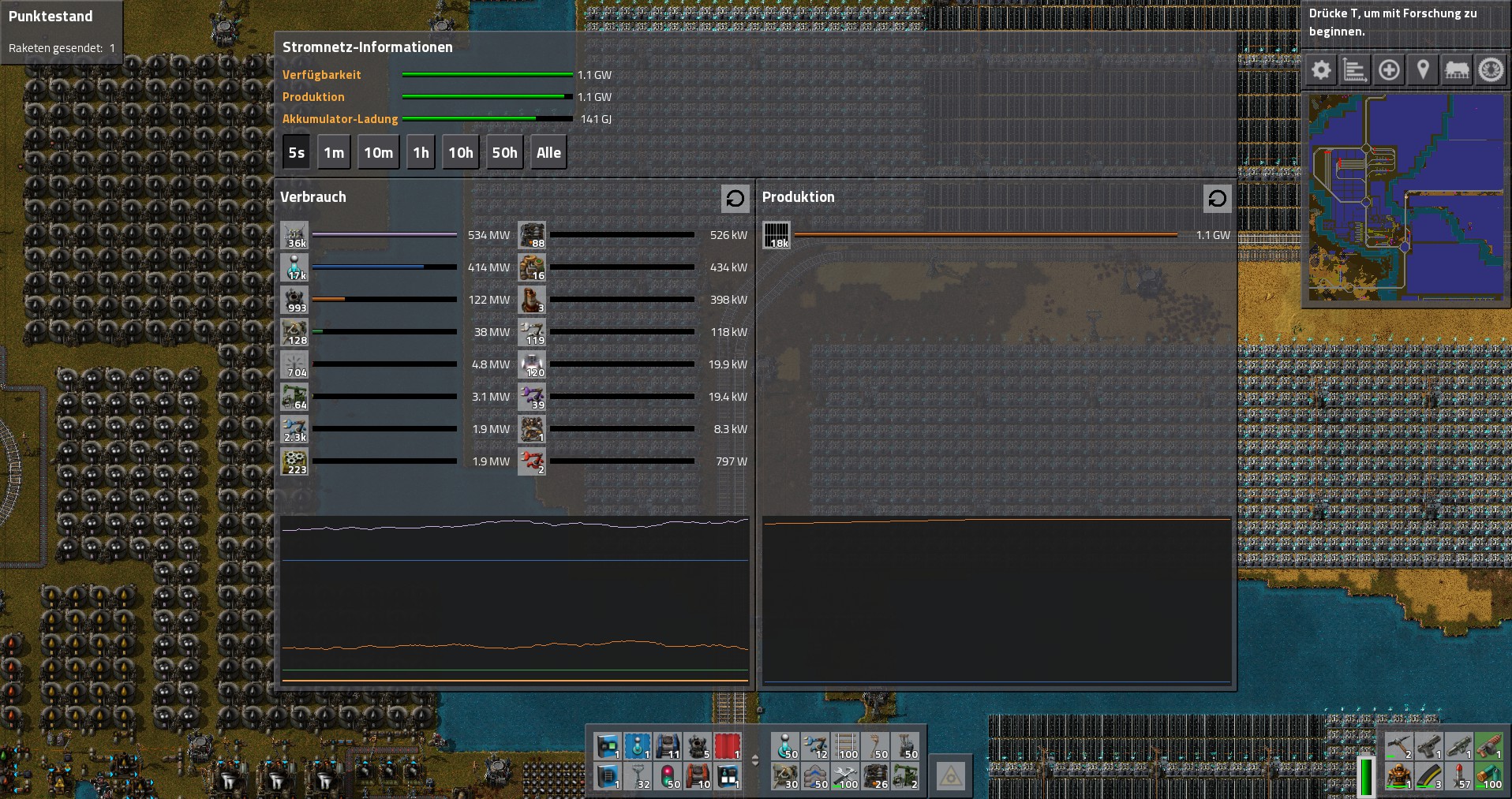
Task: Toggle purple filter inserter entry (39)
Action: tap(532, 397)
